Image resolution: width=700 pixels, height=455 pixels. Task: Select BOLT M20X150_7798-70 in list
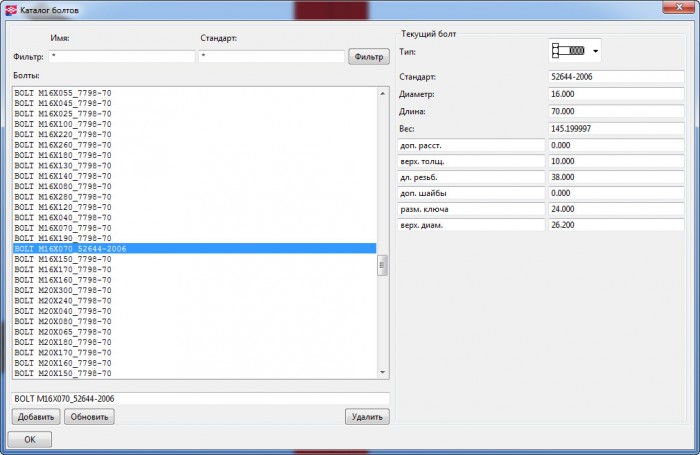pos(195,373)
